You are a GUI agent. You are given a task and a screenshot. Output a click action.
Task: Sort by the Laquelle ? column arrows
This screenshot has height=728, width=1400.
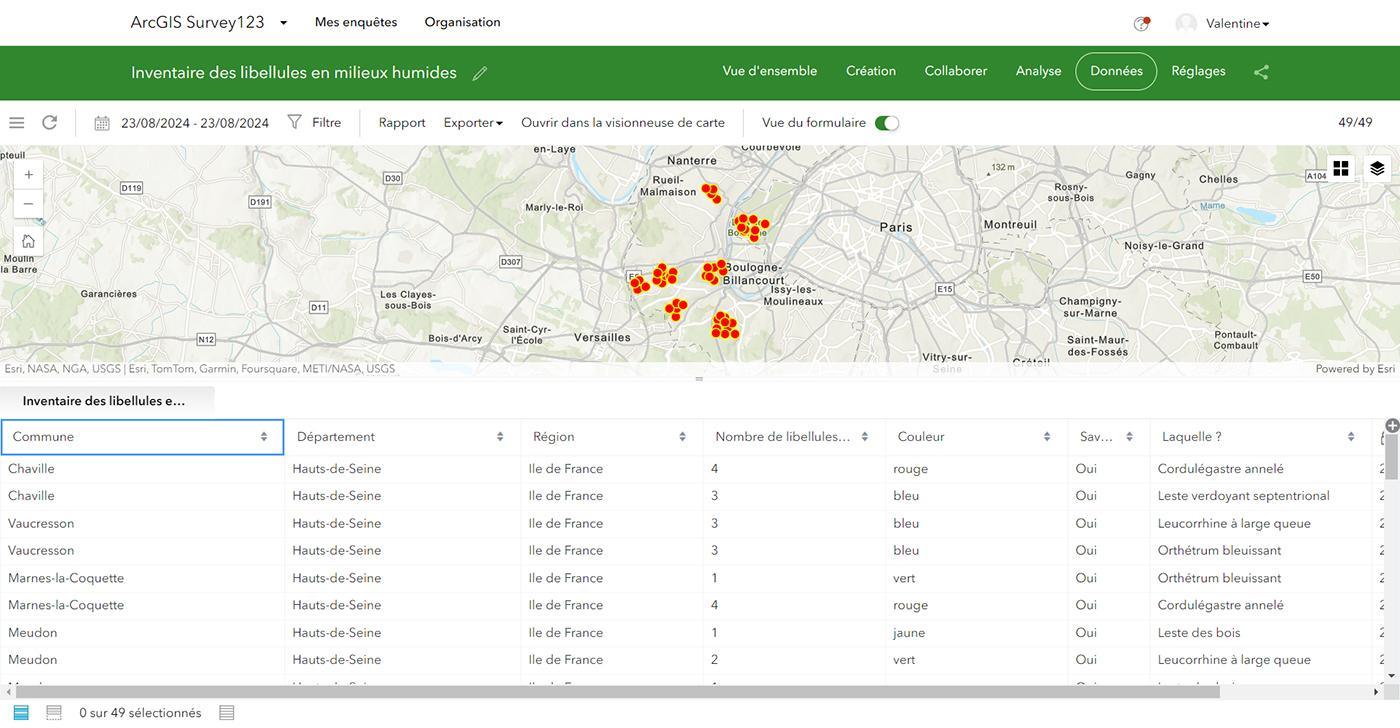coord(1351,437)
